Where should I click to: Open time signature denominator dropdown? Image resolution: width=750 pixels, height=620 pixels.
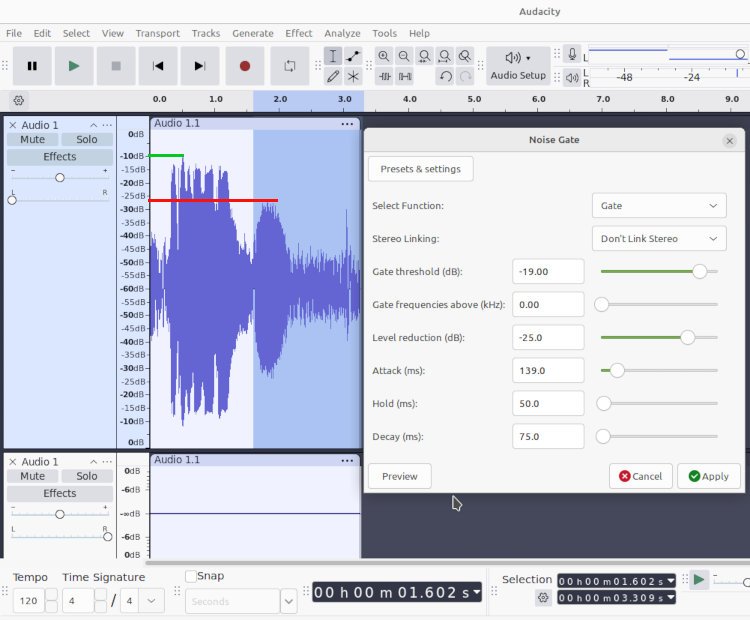click(151, 601)
